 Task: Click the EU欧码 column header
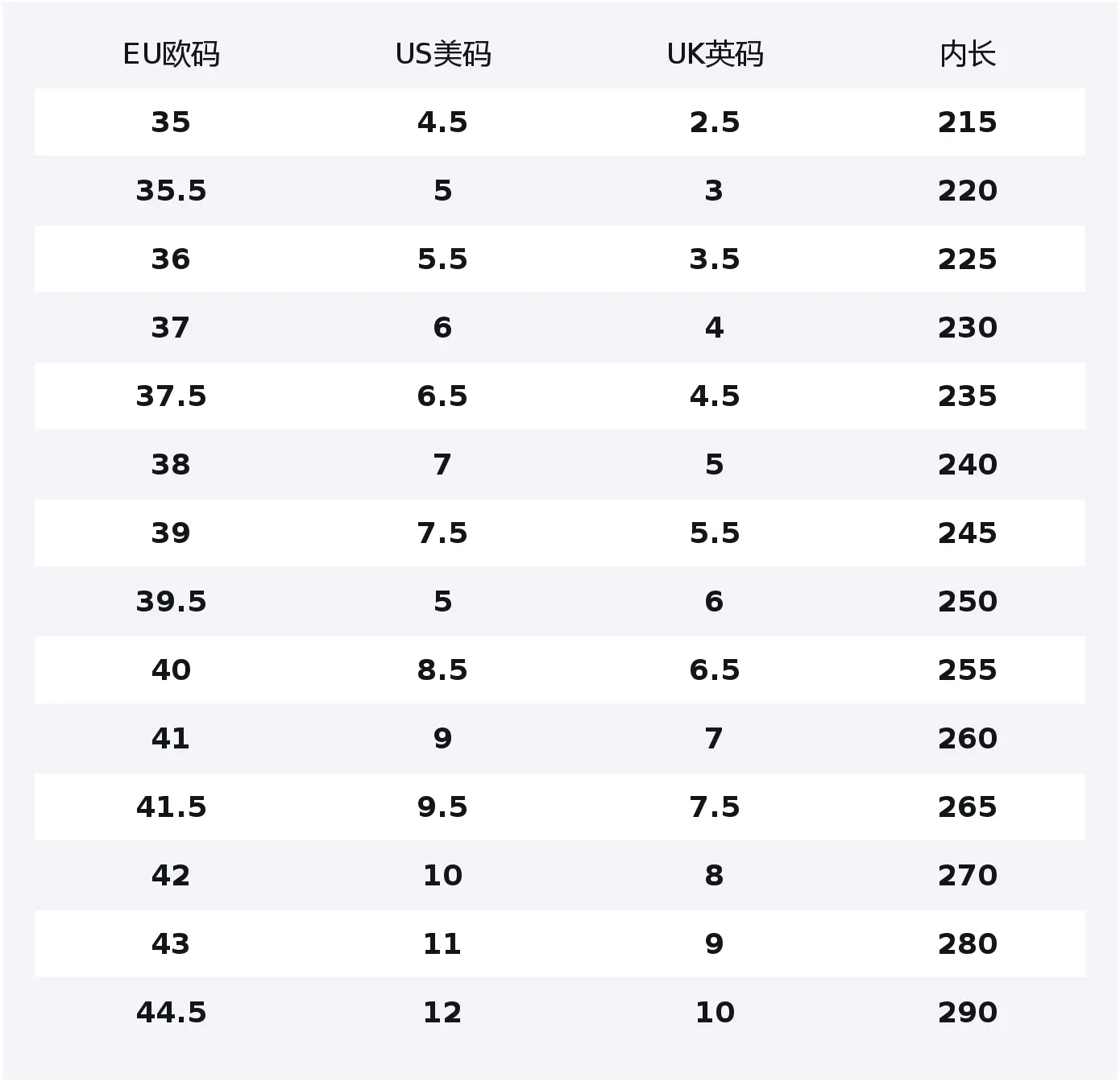click(171, 55)
